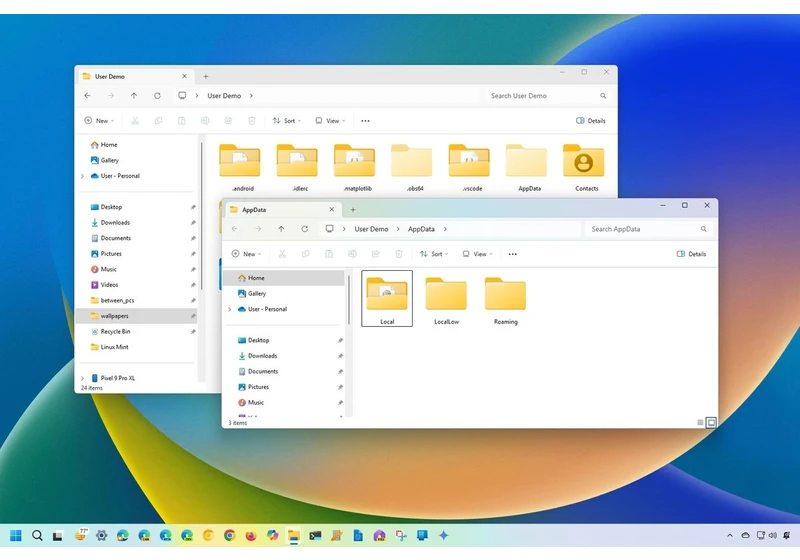The height and width of the screenshot is (560, 800).
Task: Click the Search AppData field
Action: click(x=649, y=229)
